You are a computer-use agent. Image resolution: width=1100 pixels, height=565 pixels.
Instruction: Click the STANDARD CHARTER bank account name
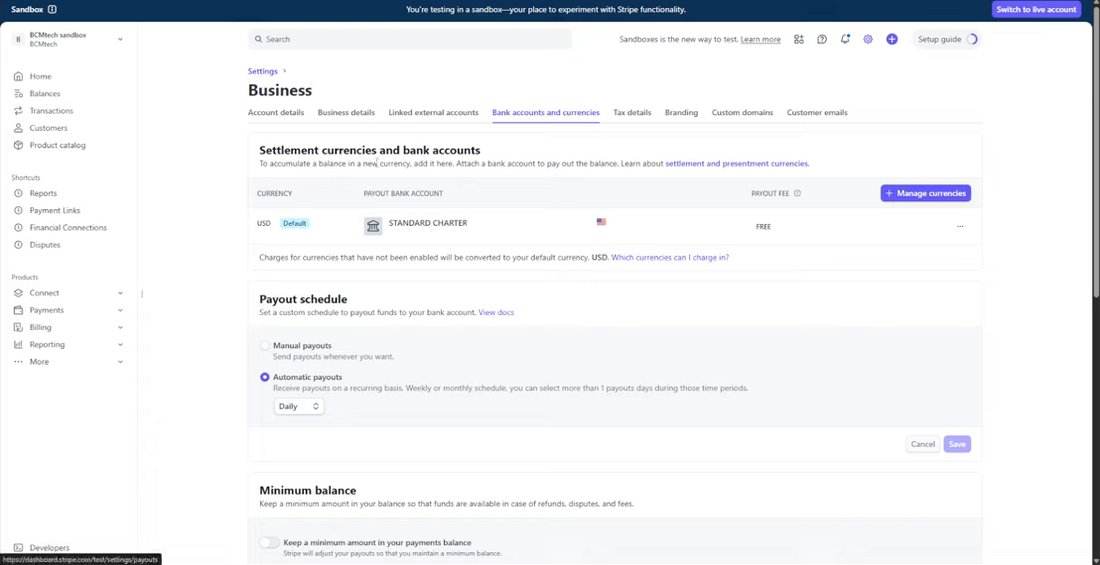[428, 223]
